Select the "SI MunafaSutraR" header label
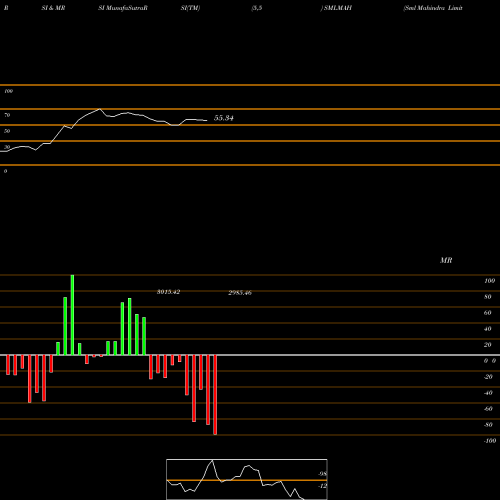This screenshot has width=500, height=500. point(123,8)
